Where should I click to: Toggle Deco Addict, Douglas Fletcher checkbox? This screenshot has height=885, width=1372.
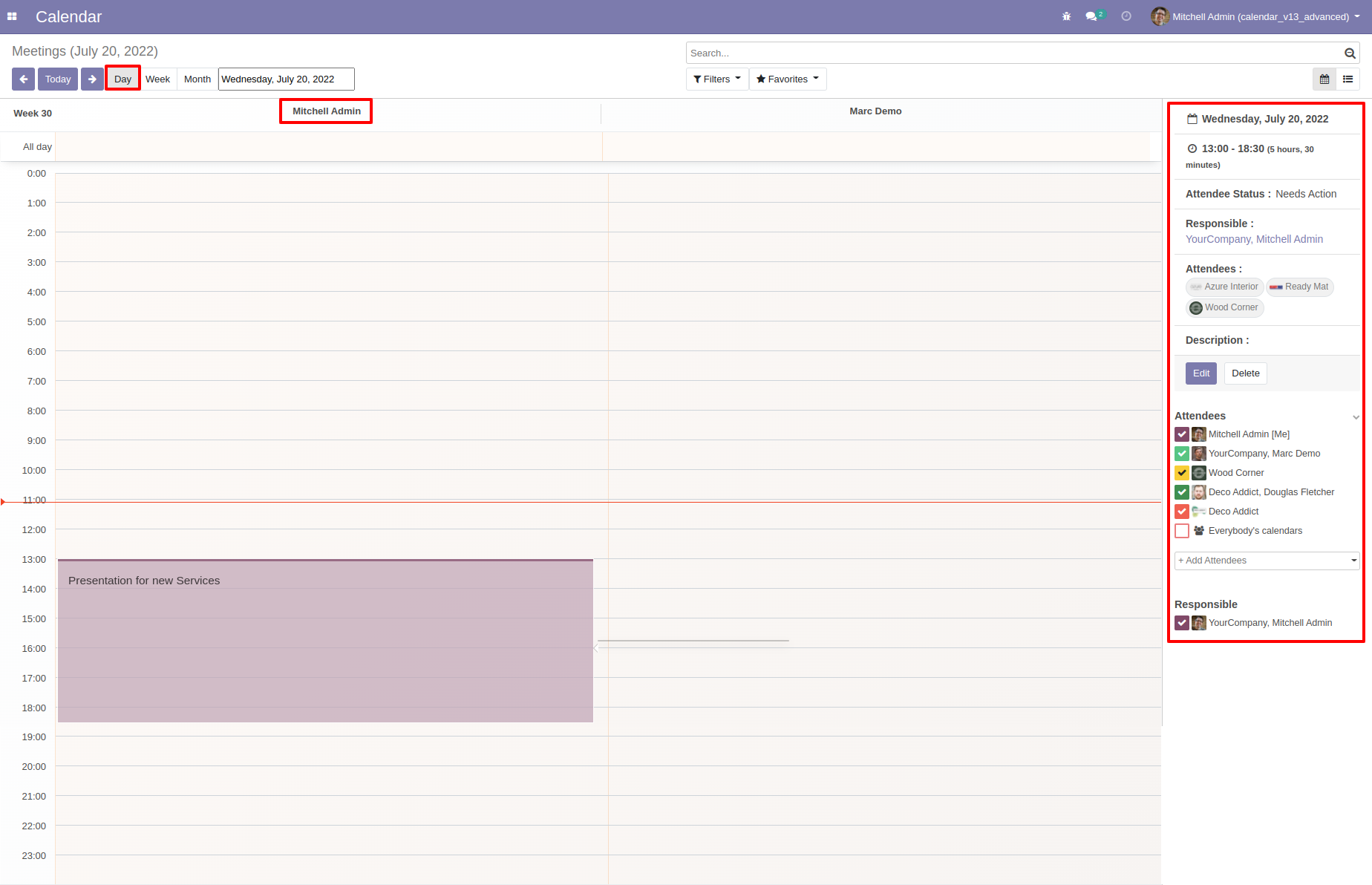[x=1182, y=492]
